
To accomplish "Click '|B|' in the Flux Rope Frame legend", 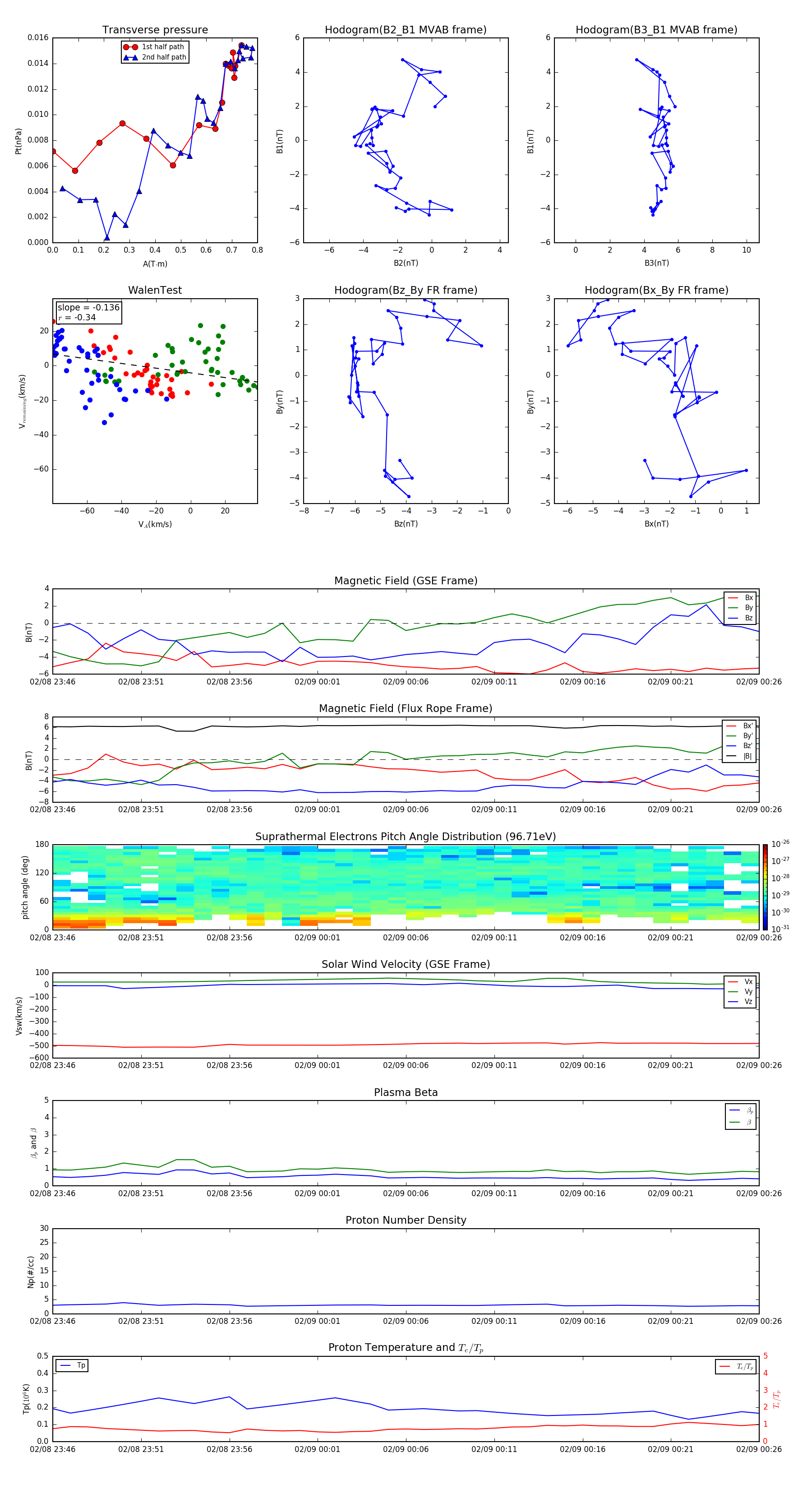I will tap(747, 756).
